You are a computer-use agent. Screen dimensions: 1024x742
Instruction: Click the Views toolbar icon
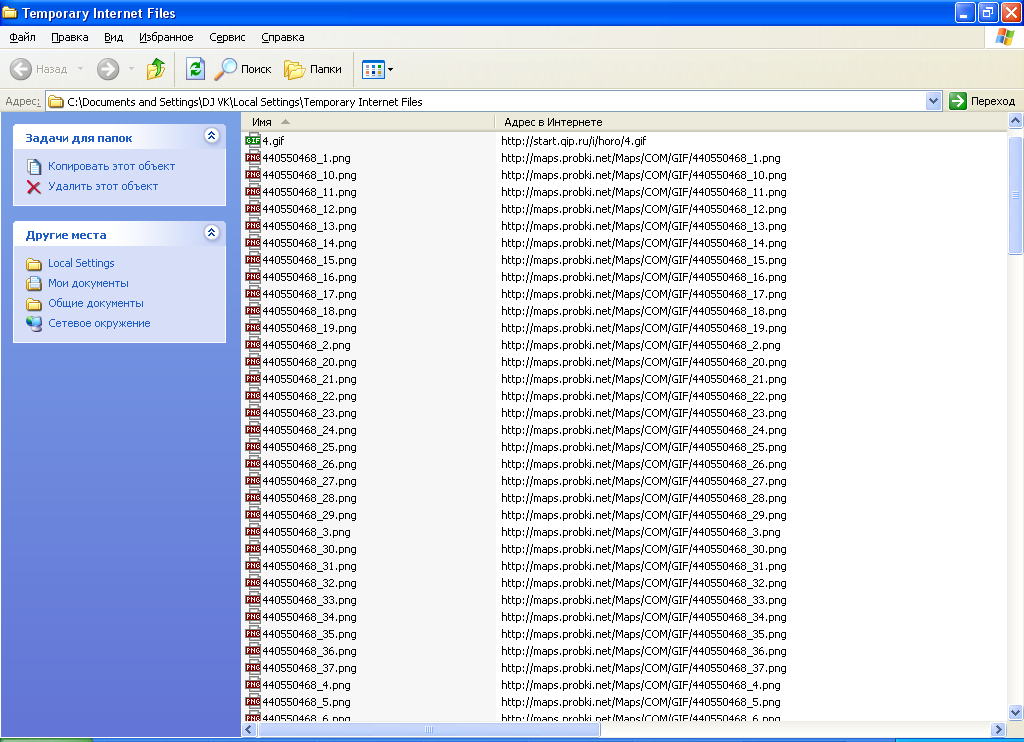(x=372, y=69)
